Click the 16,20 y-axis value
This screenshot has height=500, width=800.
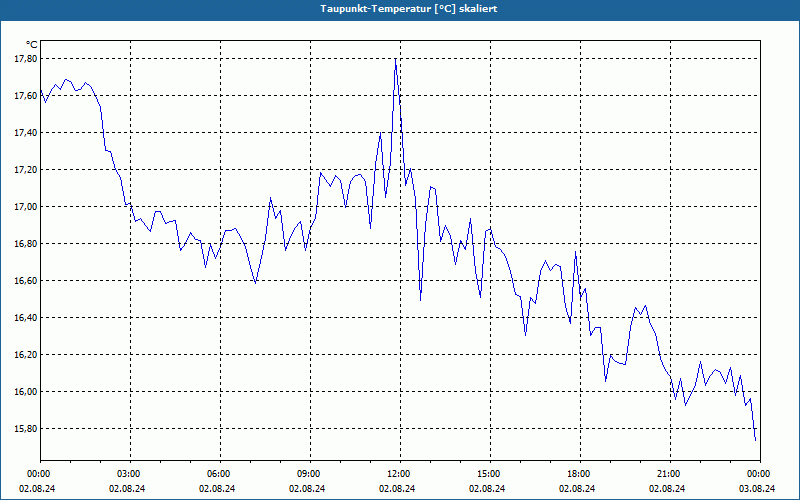coord(27,355)
